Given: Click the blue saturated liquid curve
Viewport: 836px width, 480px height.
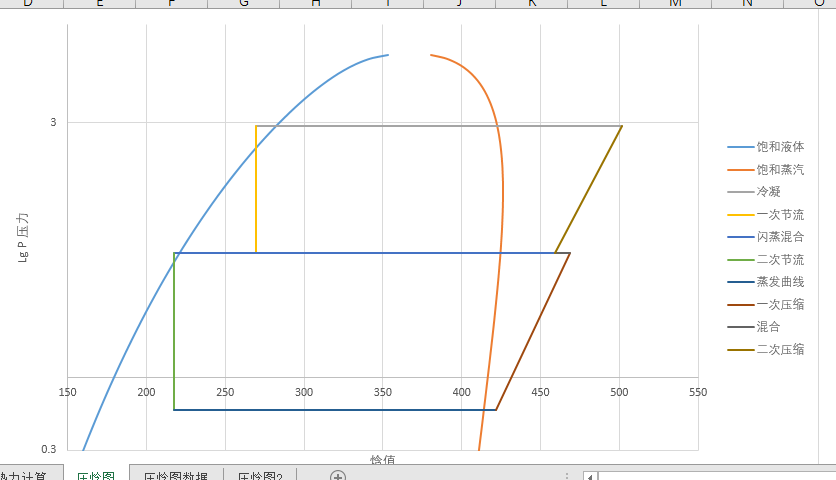Looking at the screenshot, I should coord(227,185).
